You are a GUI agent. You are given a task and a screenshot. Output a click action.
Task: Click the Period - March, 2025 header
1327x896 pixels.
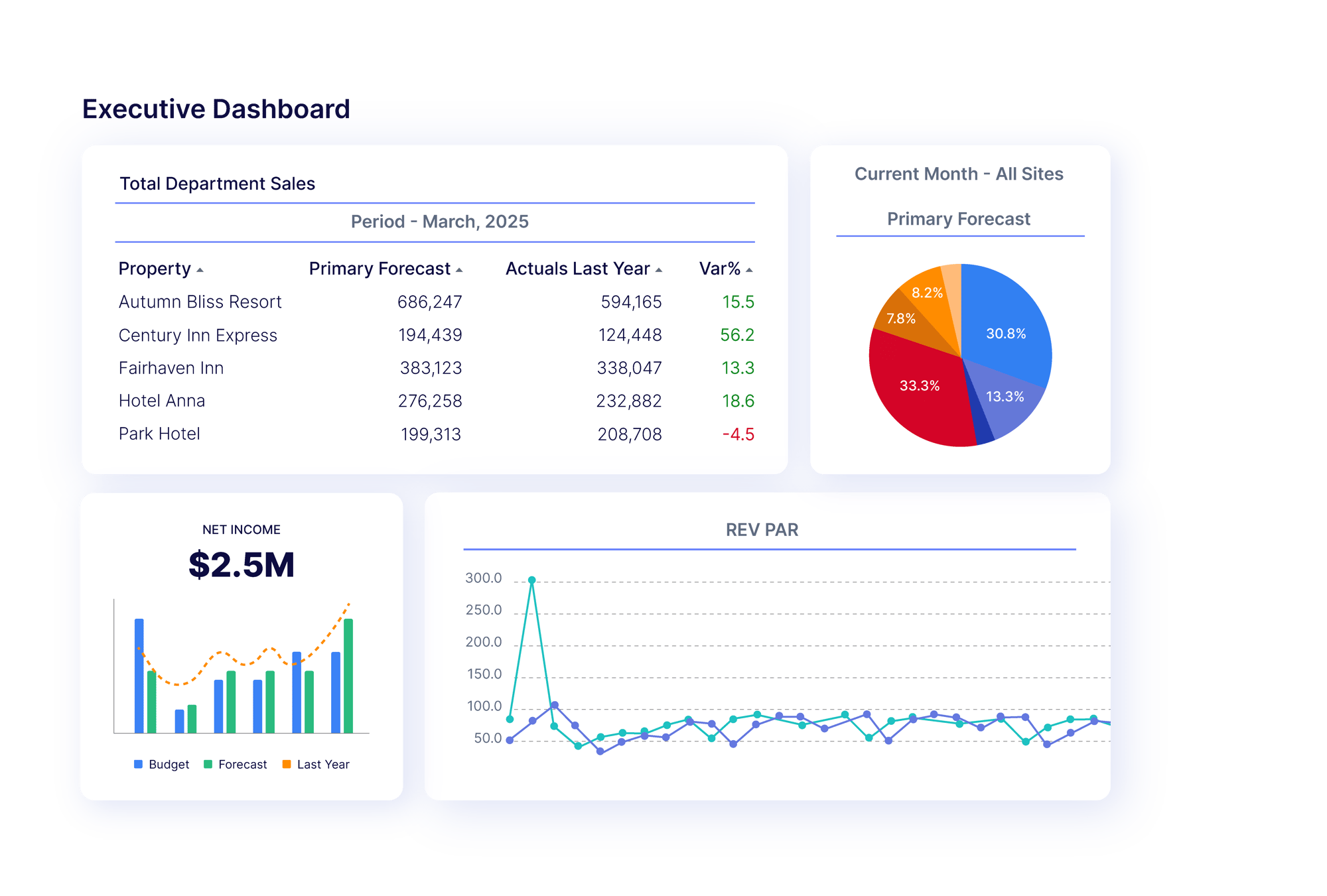coord(439,222)
